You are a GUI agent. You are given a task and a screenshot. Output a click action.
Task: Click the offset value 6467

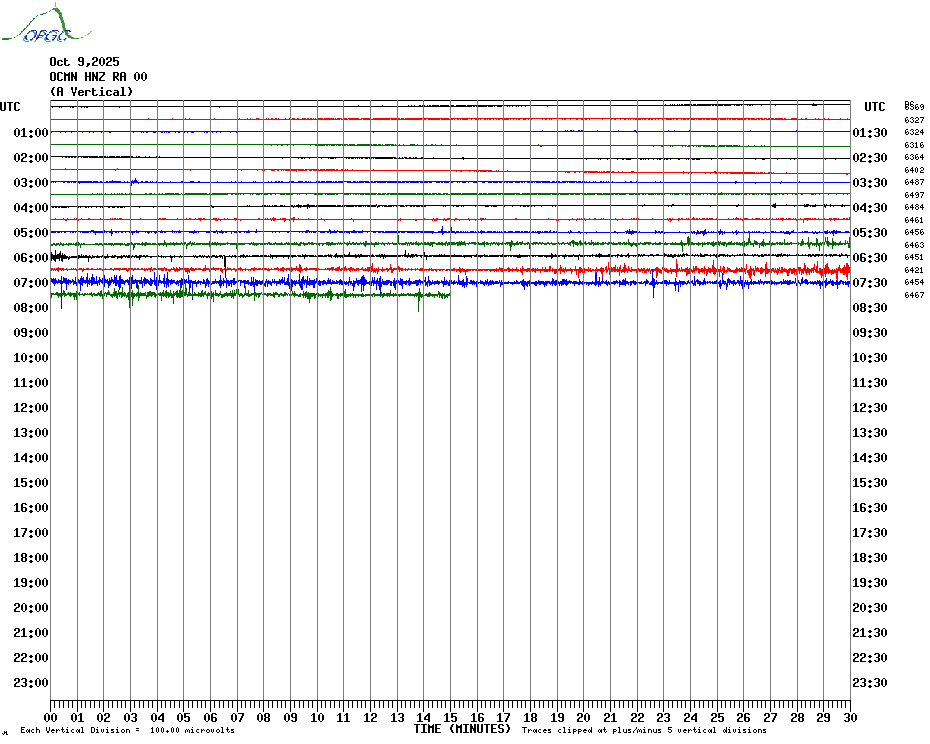(x=914, y=295)
